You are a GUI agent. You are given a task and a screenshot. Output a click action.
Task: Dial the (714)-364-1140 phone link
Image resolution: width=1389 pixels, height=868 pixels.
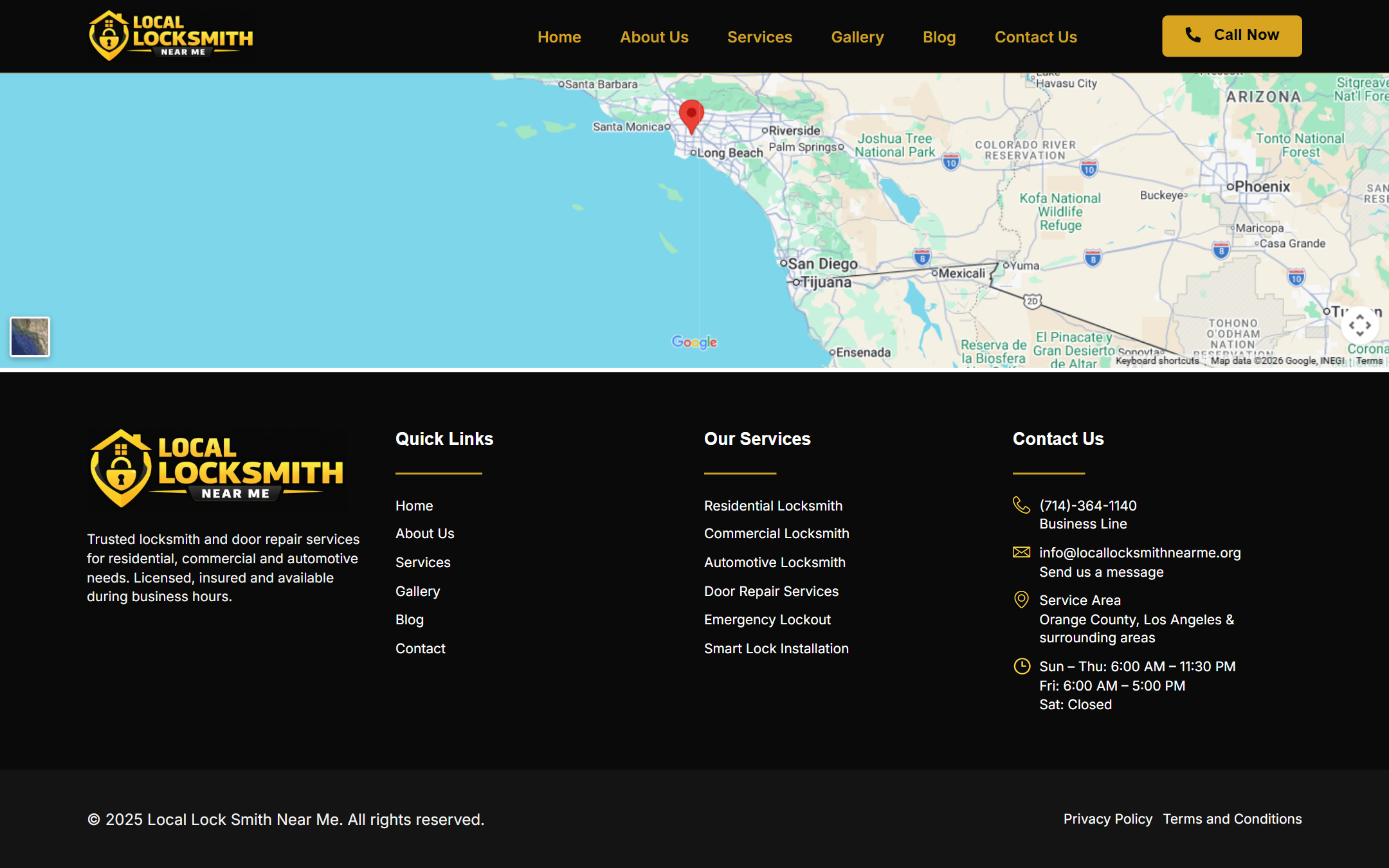pos(1087,505)
